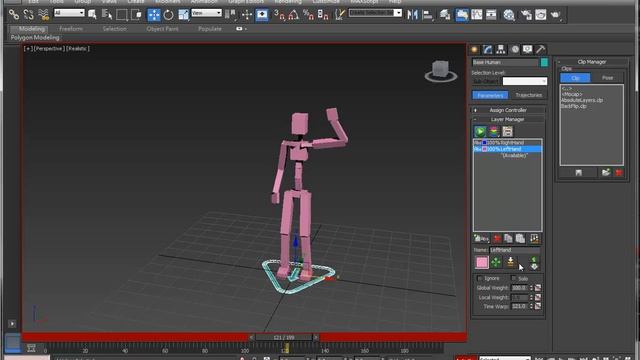Click the teal object color swatch
Screen dimensions: 640x360
tap(544, 62)
